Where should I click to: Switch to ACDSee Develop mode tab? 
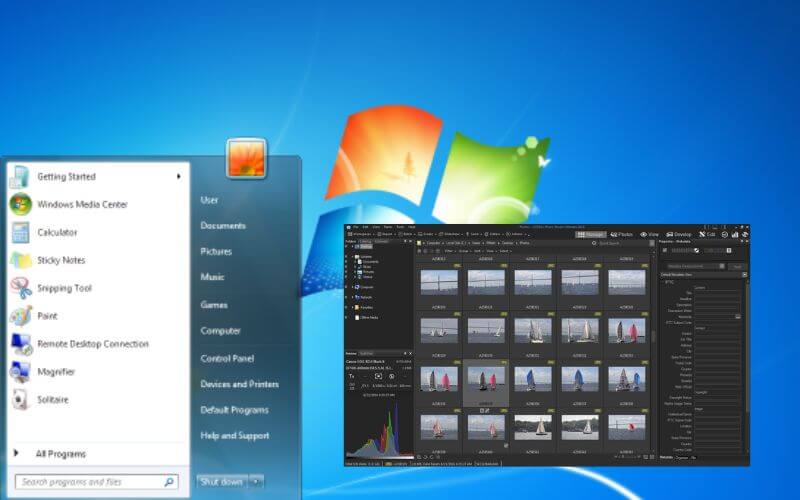click(679, 234)
